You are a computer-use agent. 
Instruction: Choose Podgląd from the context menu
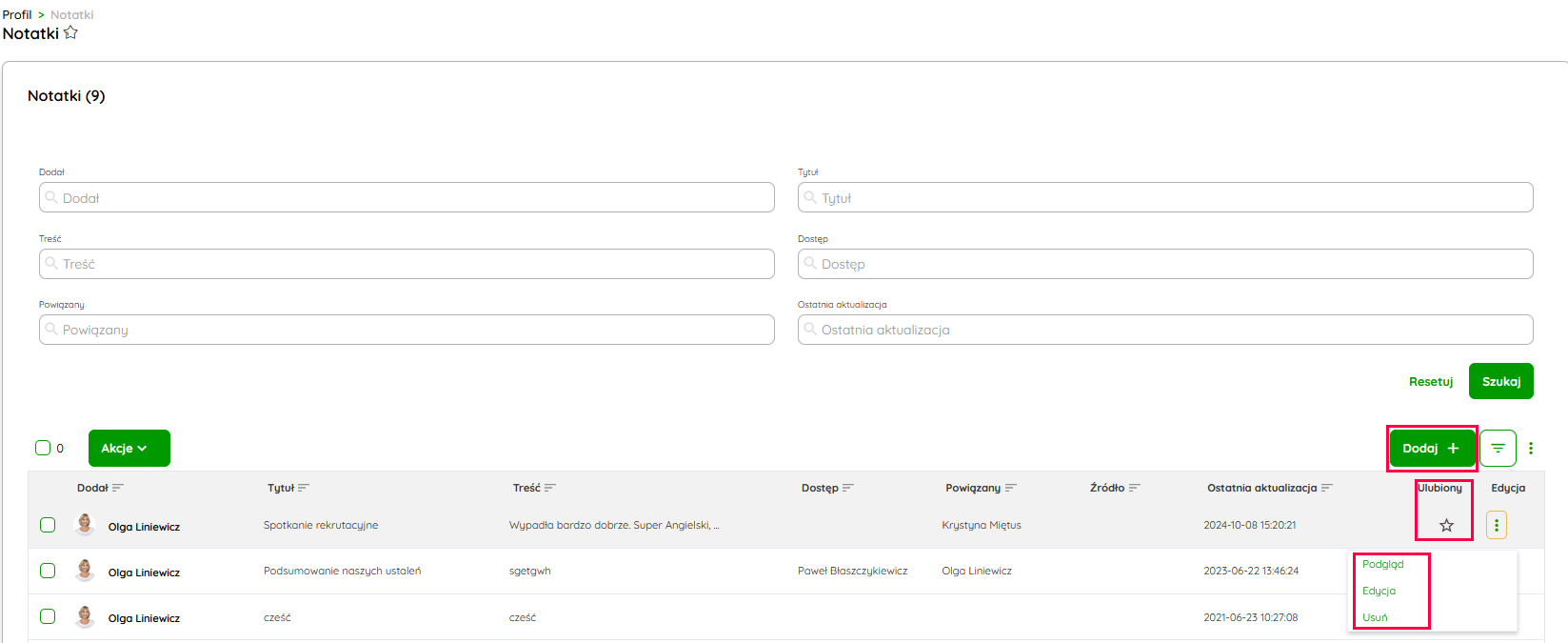pos(1382,564)
